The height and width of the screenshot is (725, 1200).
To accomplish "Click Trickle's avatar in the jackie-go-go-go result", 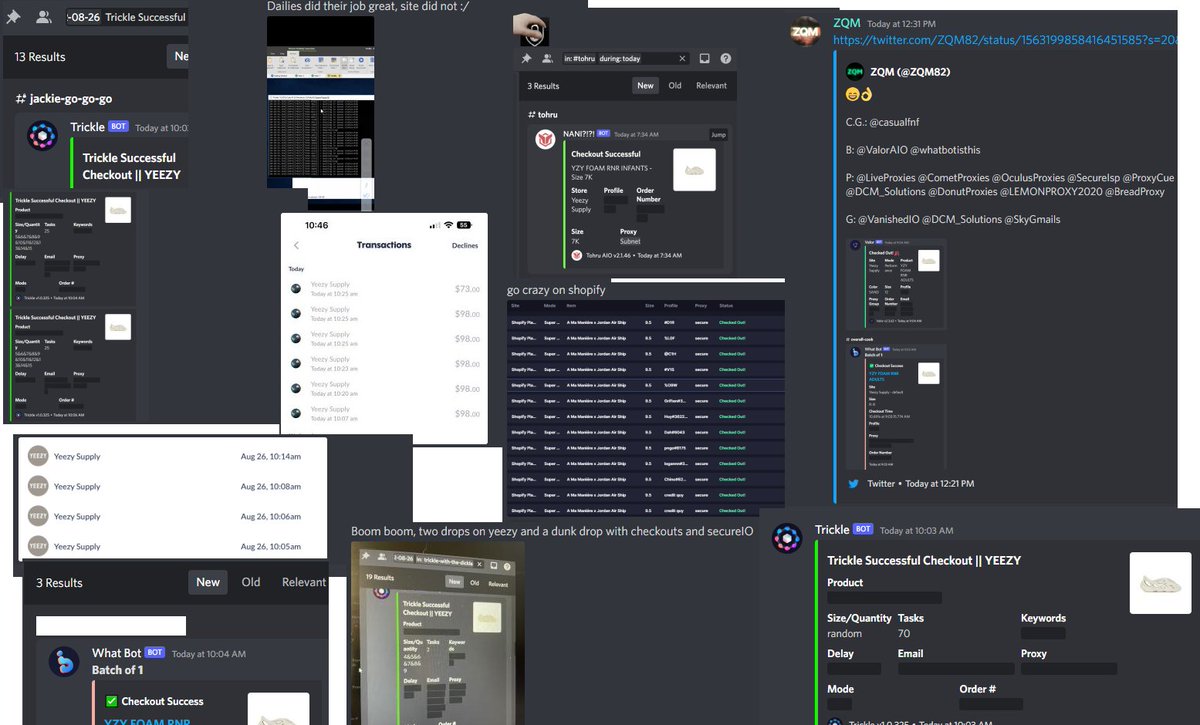I will click(x=42, y=135).
